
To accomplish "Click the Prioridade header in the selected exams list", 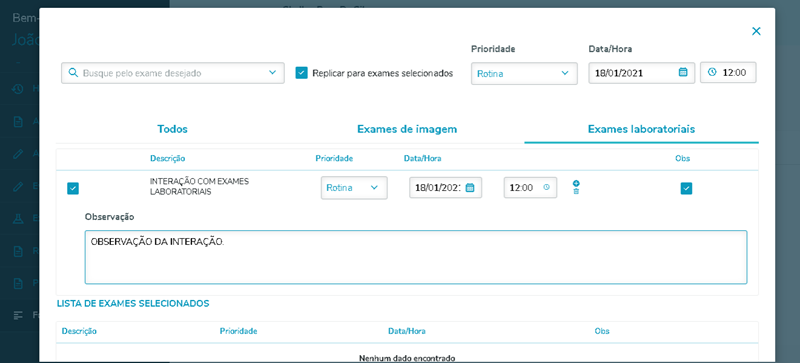I will click(238, 331).
